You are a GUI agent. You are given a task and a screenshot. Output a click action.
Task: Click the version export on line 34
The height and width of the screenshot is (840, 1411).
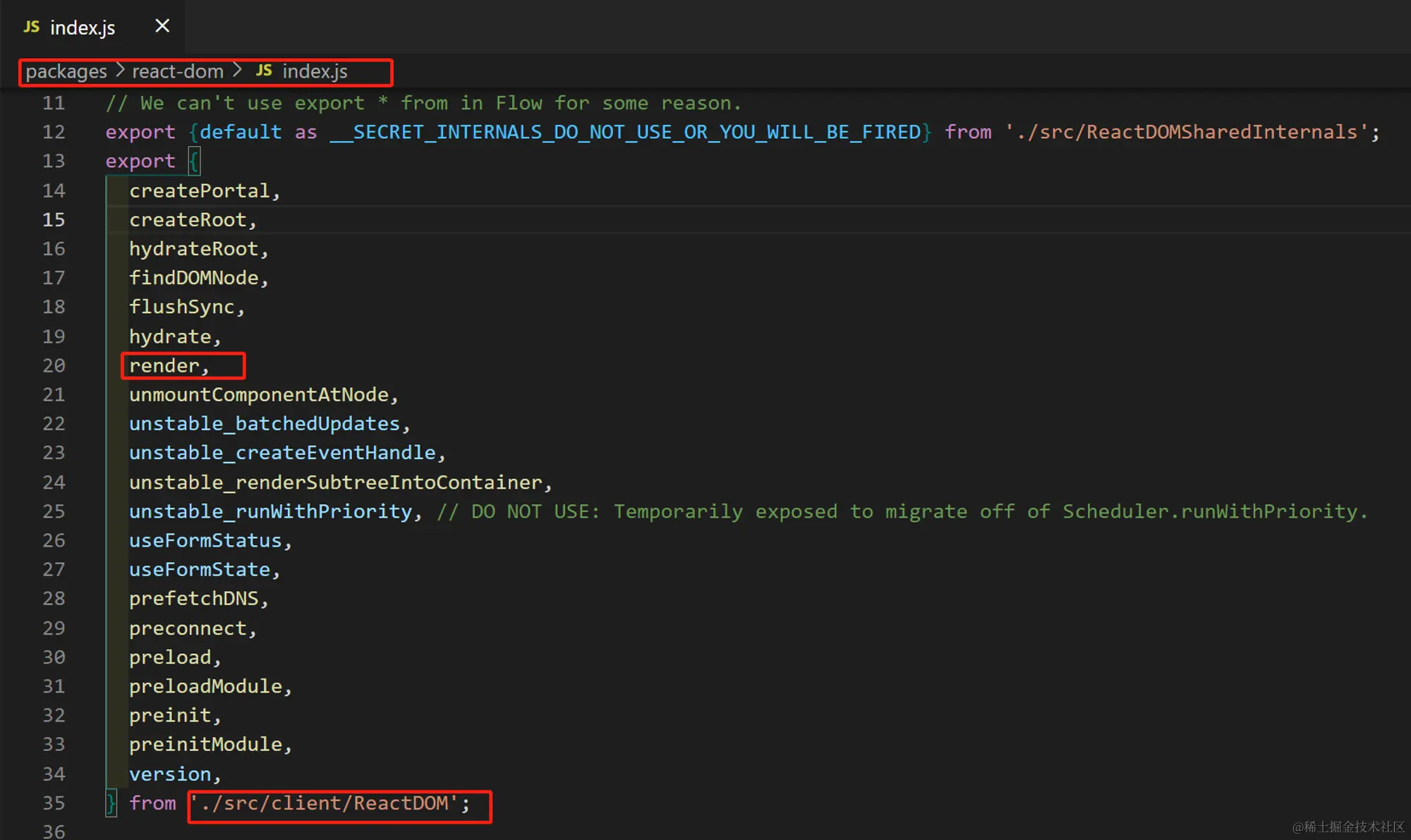(x=170, y=774)
